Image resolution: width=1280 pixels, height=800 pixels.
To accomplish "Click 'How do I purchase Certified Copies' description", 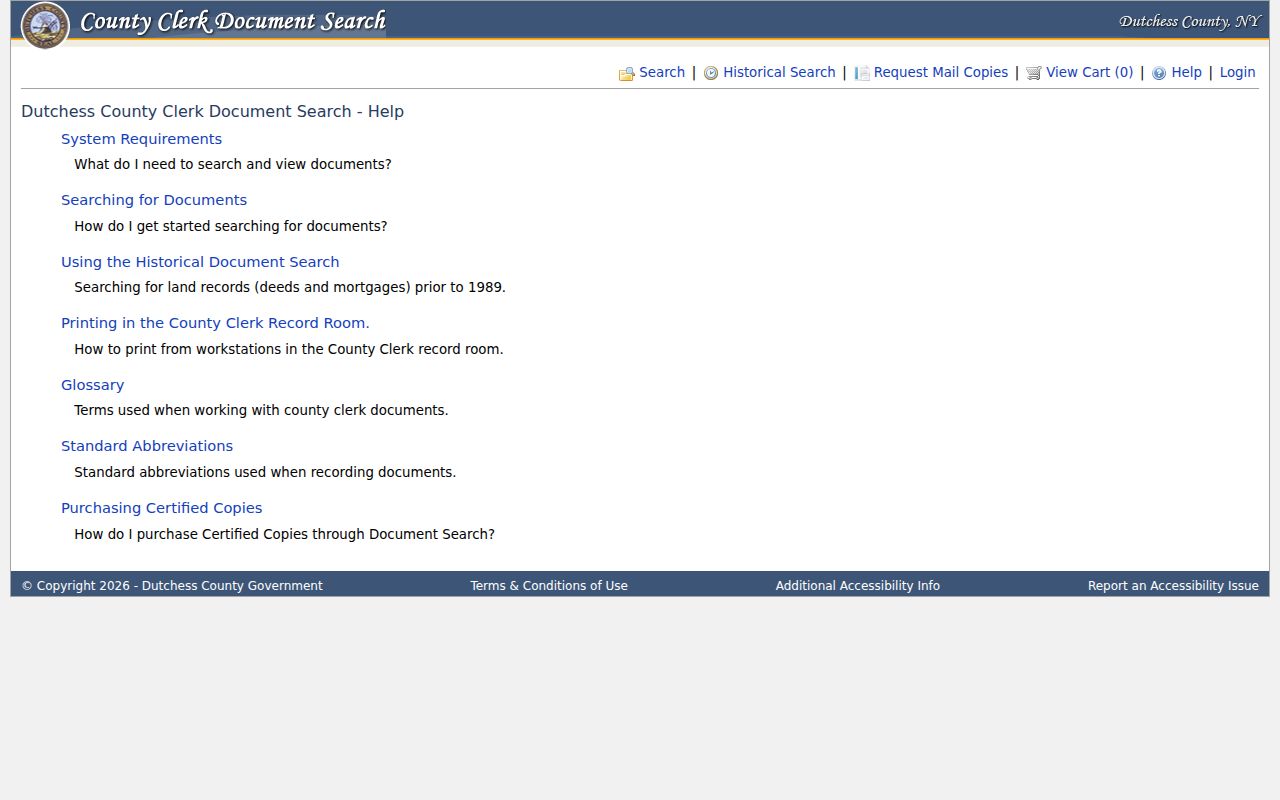I will tap(285, 534).
